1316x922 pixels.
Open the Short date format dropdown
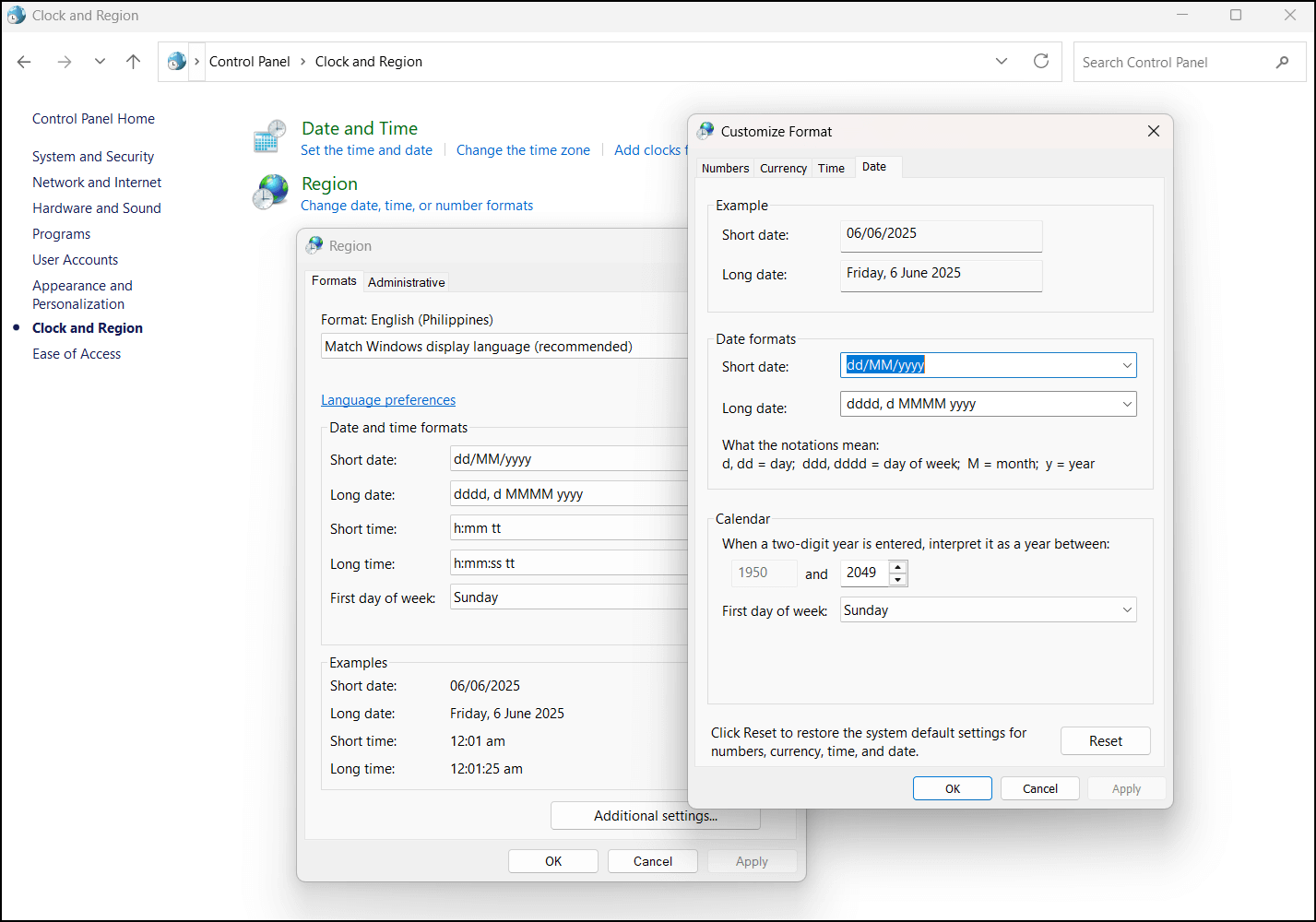[x=1127, y=365]
